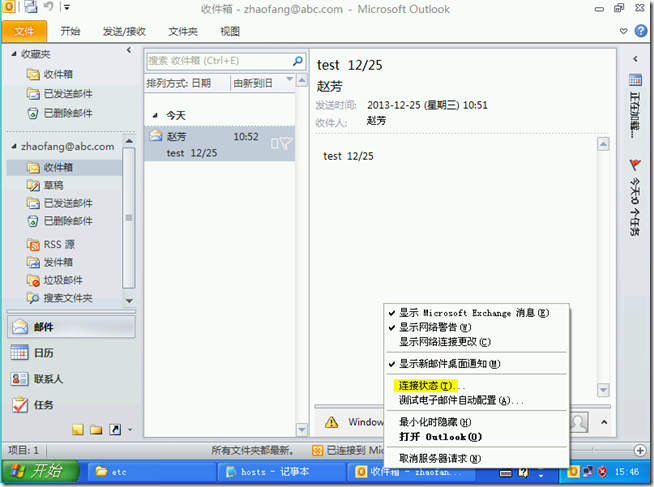654x487 pixels.
Task: Collapse the 今天 message group
Action: [155, 115]
